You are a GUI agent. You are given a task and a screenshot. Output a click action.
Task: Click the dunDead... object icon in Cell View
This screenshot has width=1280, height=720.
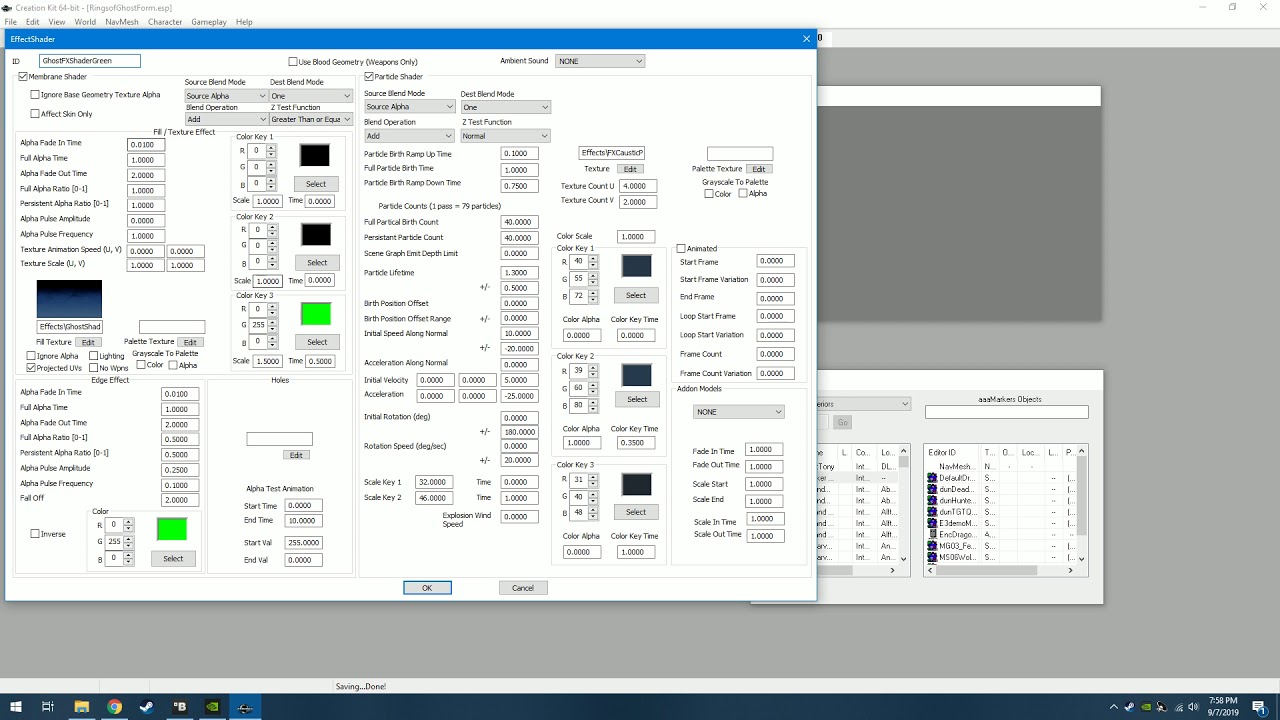(932, 490)
